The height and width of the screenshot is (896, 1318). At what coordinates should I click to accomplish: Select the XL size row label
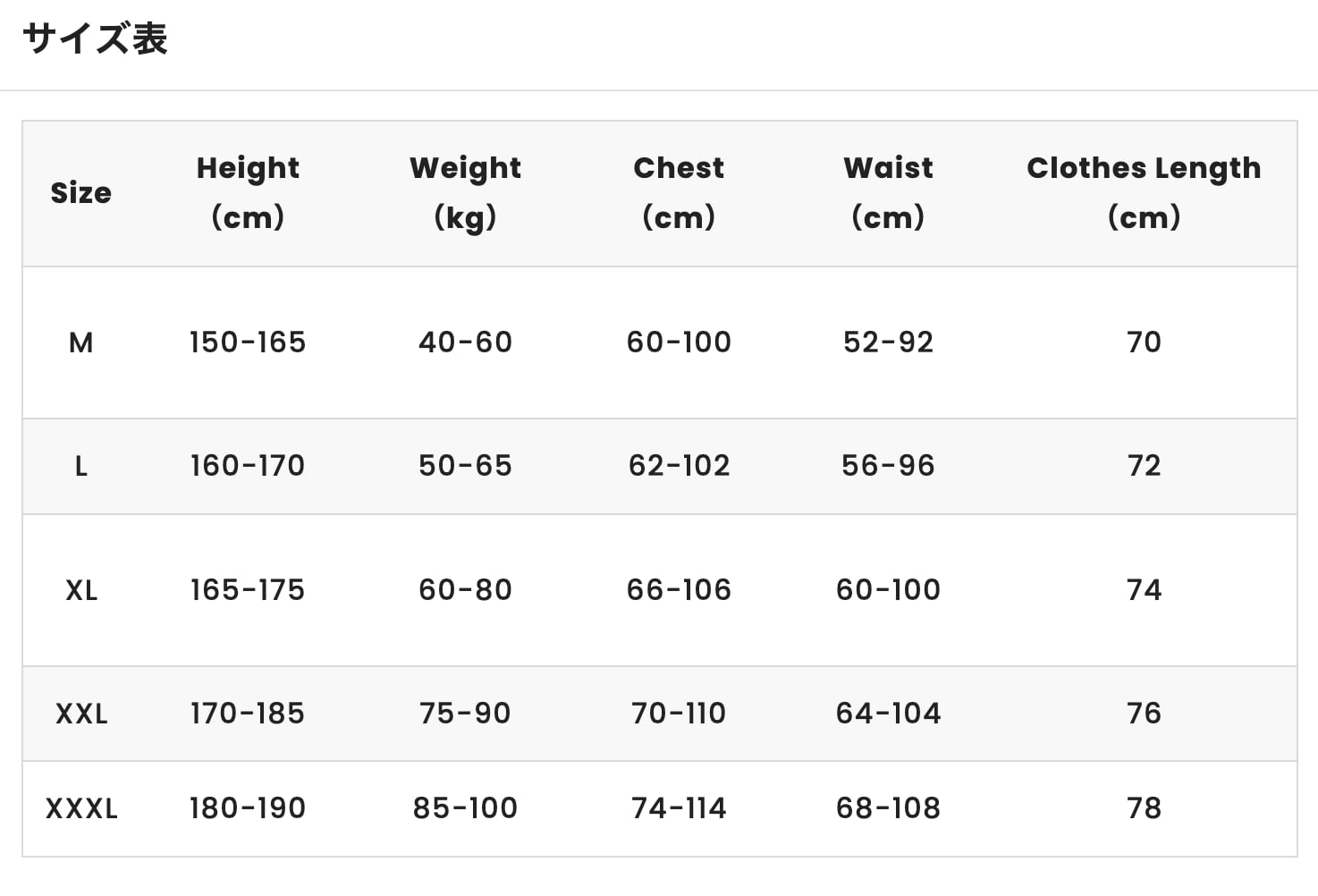click(x=81, y=590)
